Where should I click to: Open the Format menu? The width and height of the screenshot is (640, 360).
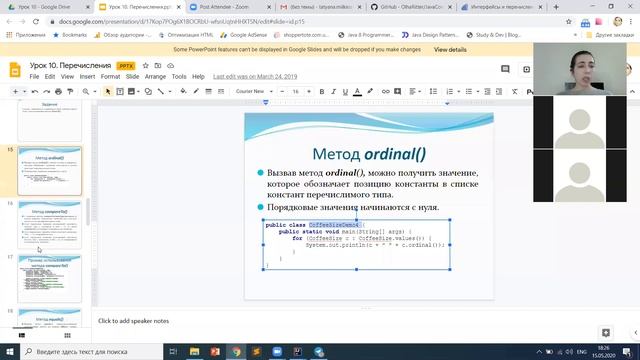(x=110, y=77)
